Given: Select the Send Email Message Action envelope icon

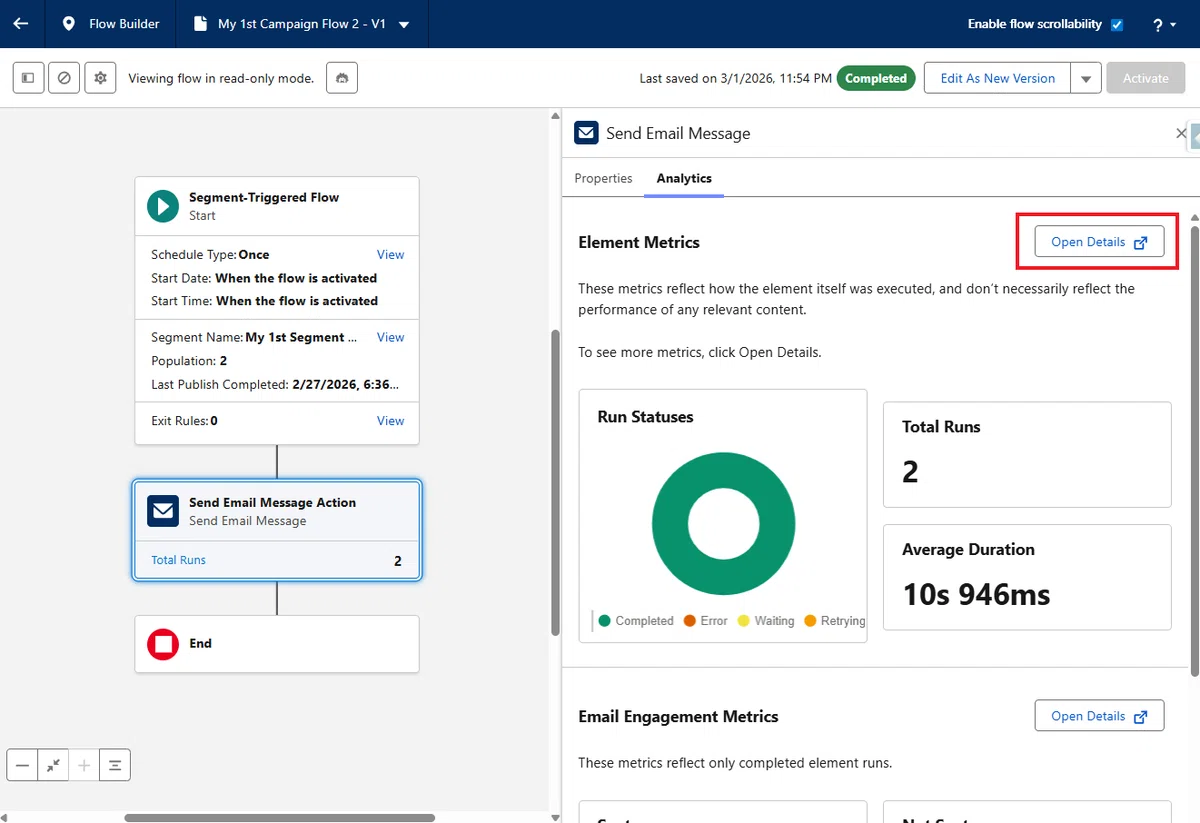Looking at the screenshot, I should 163,511.
